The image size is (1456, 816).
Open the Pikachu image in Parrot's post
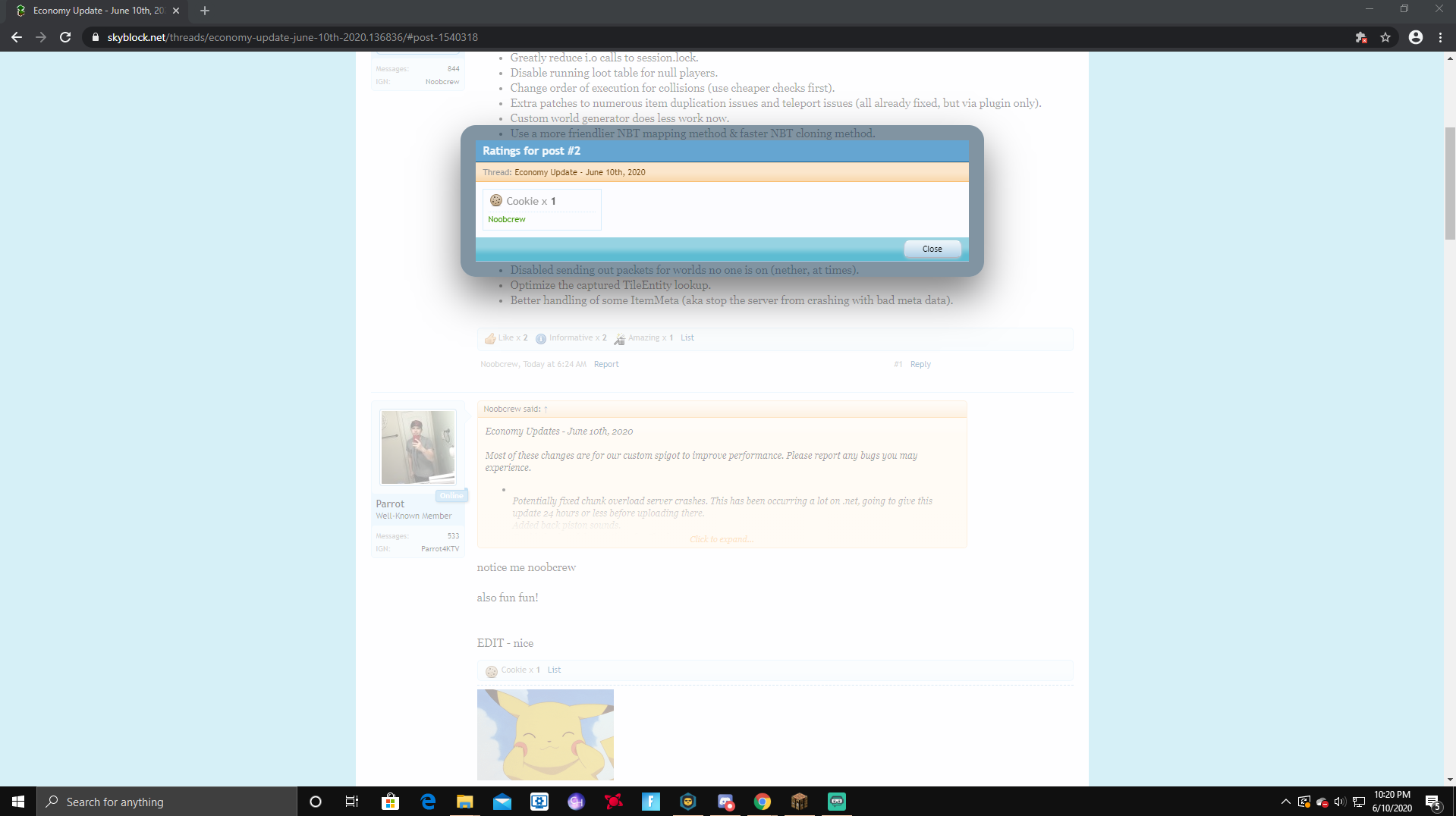(x=546, y=735)
